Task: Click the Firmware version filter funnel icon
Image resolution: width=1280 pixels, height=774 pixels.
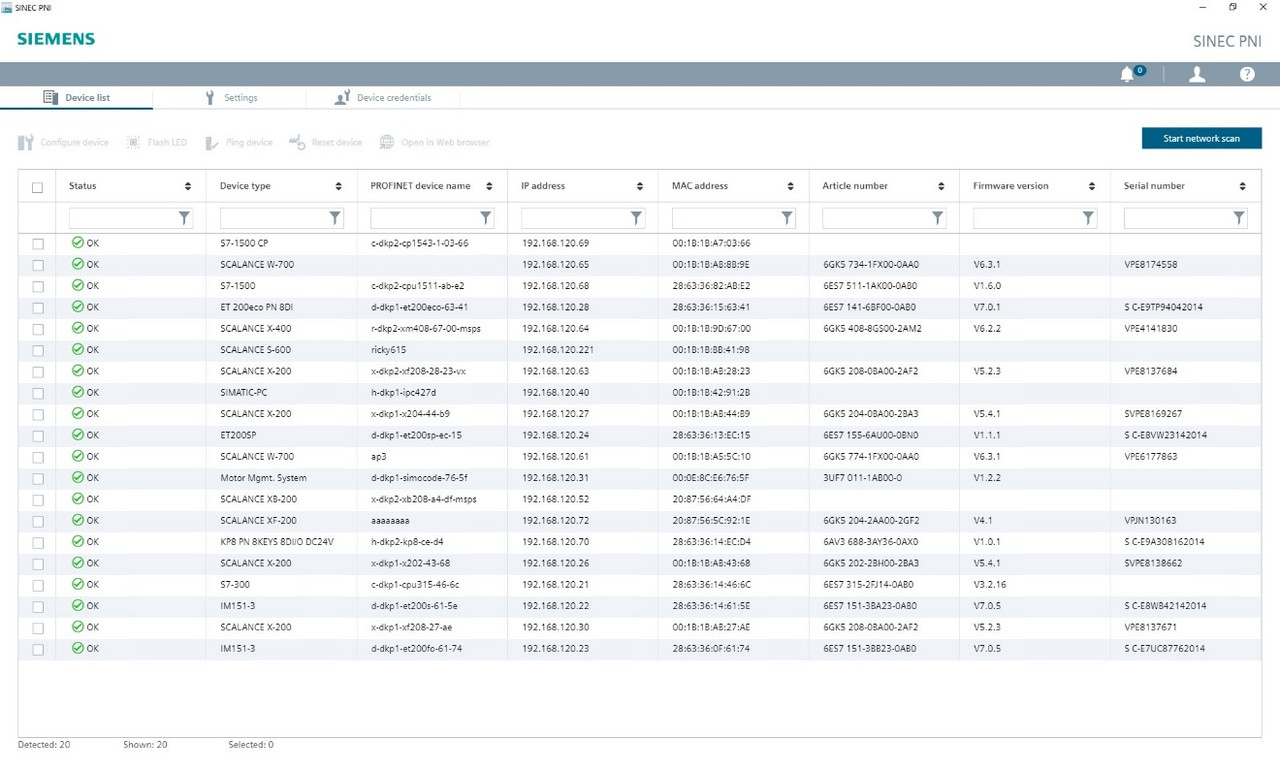Action: pyautogui.click(x=1088, y=218)
